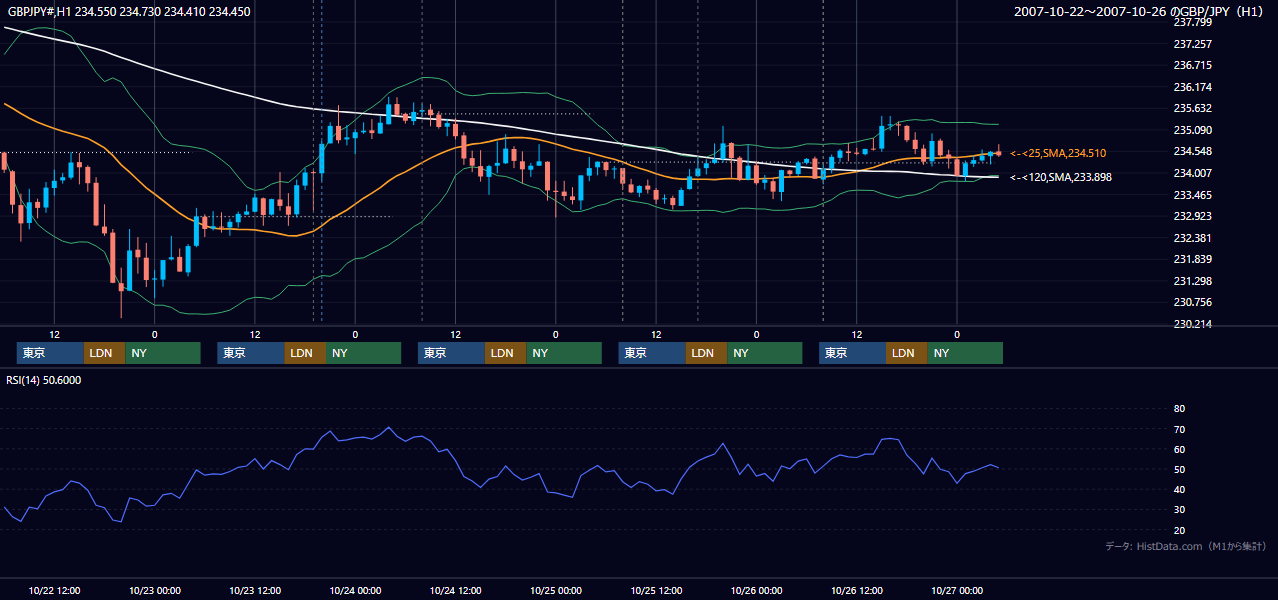Click the 10/26 12:00 date label
The image size is (1278, 600).
tap(857, 590)
